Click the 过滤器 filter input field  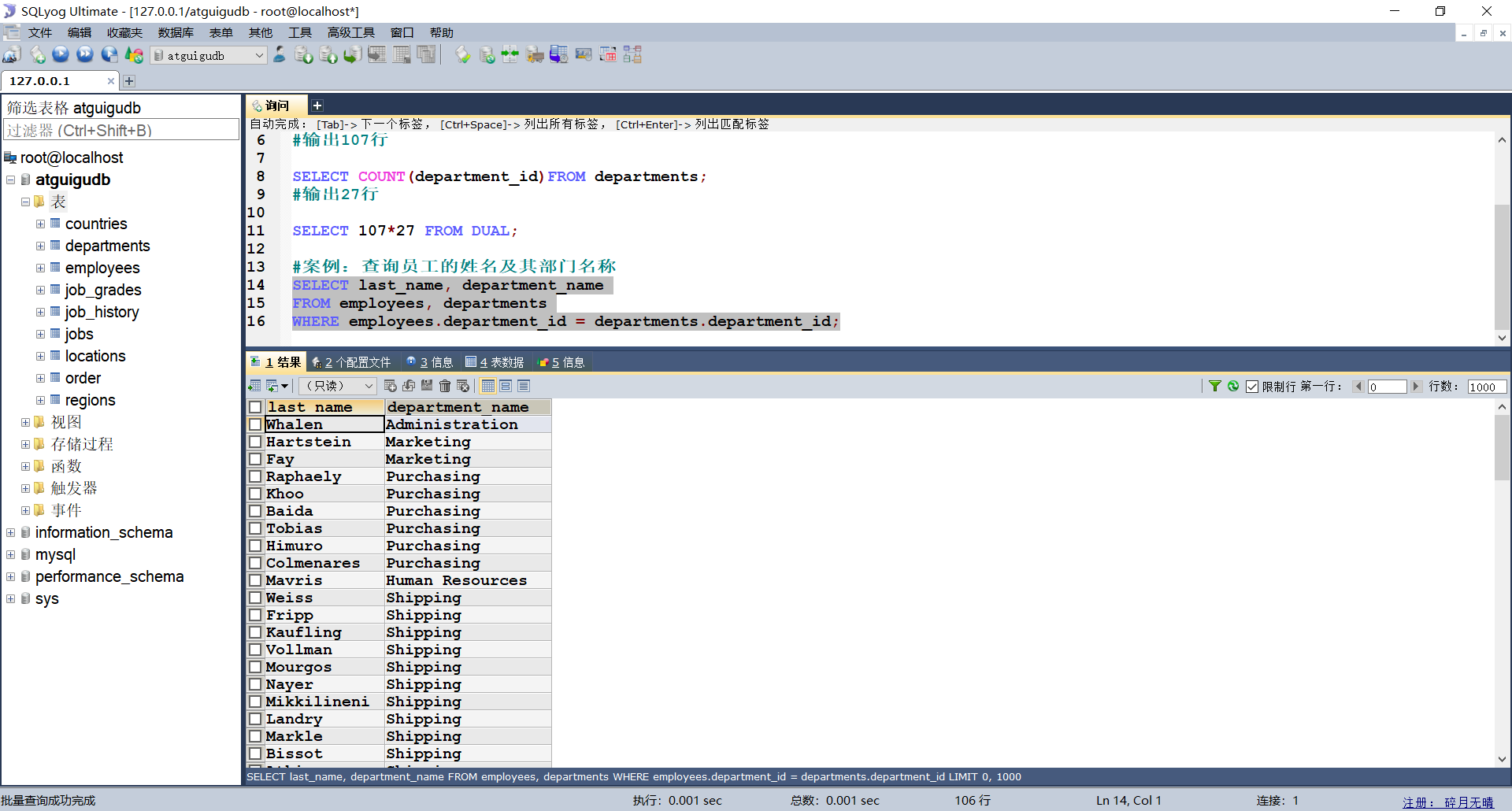[121, 130]
